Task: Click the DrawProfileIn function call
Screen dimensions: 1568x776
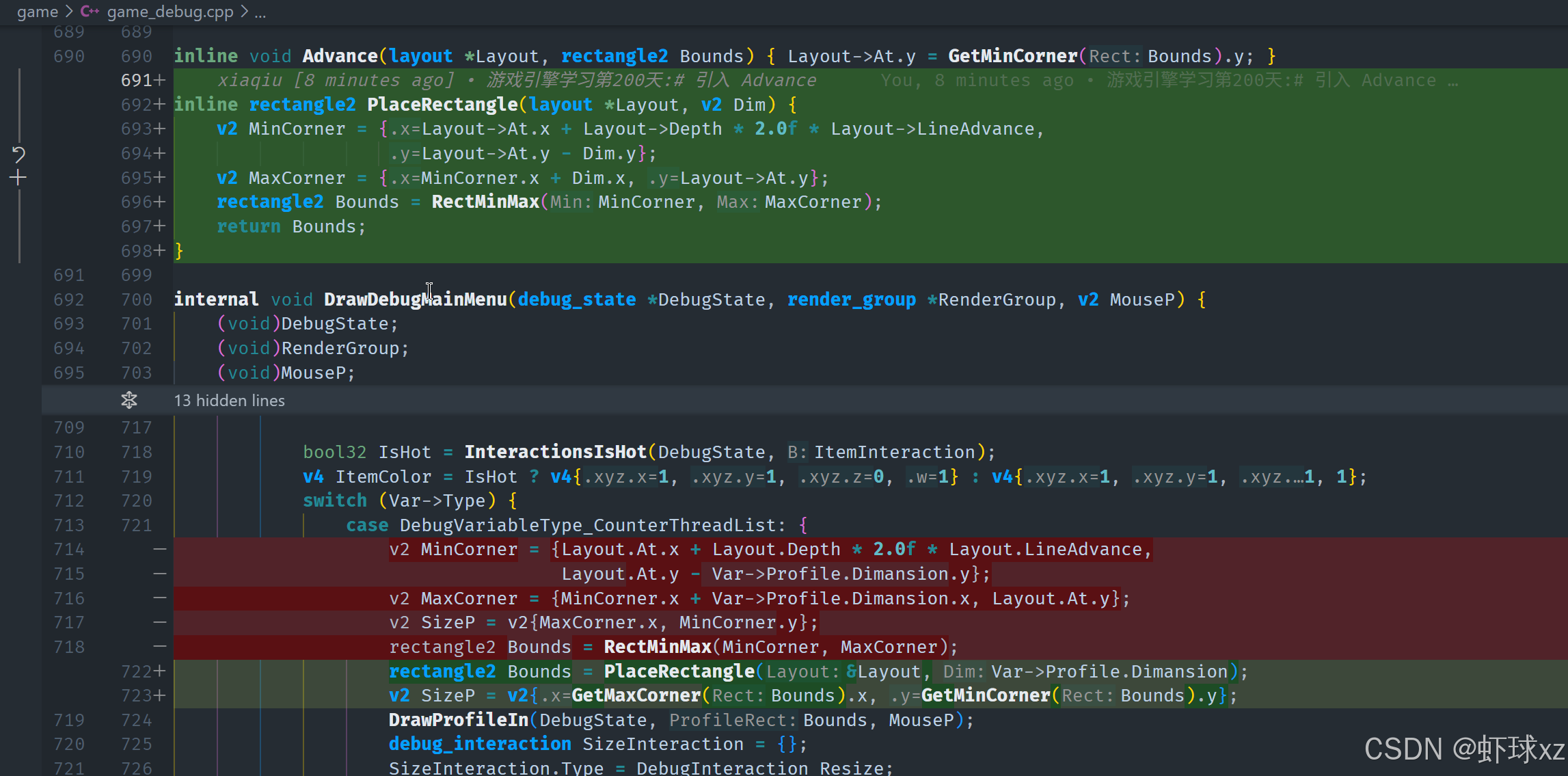Action: pyautogui.click(x=459, y=720)
